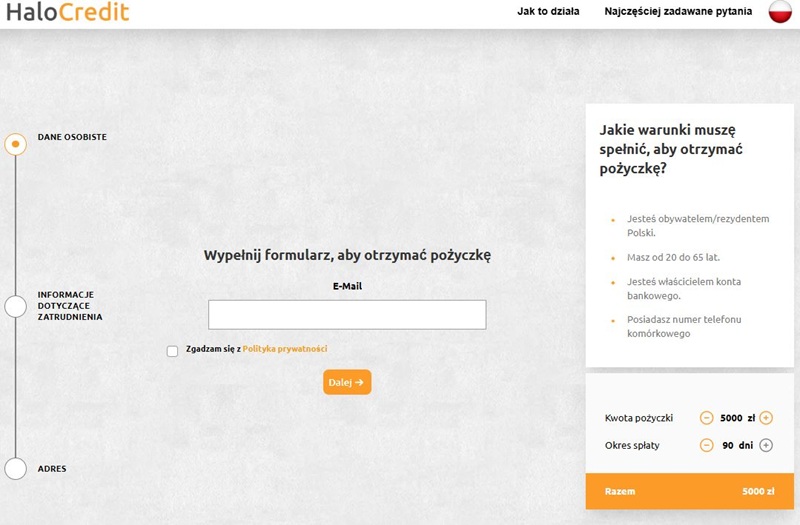Select the employment information step circle
Screen dimensions: 800x525
click(x=15, y=306)
